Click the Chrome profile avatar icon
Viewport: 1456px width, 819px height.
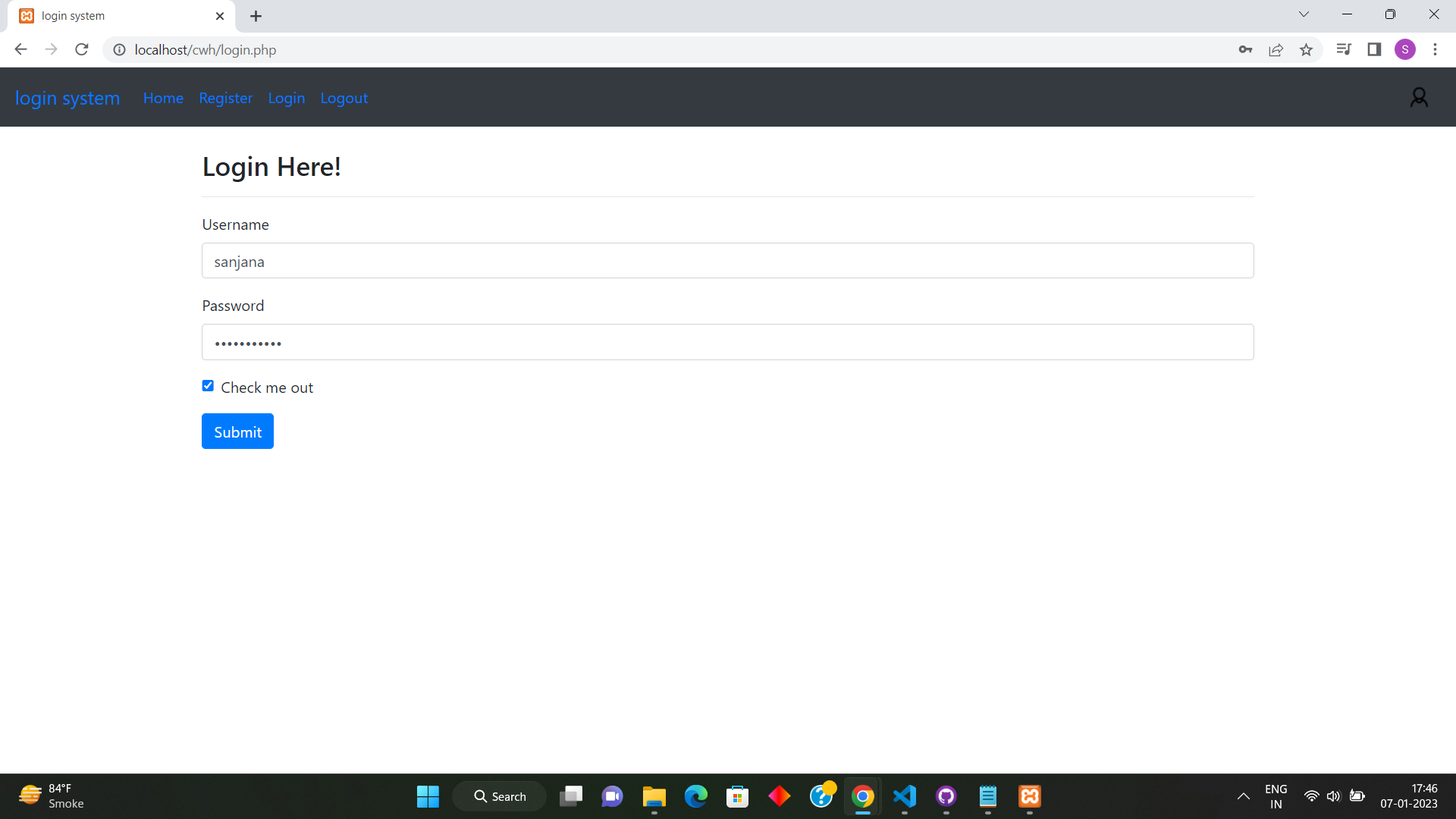click(1405, 49)
